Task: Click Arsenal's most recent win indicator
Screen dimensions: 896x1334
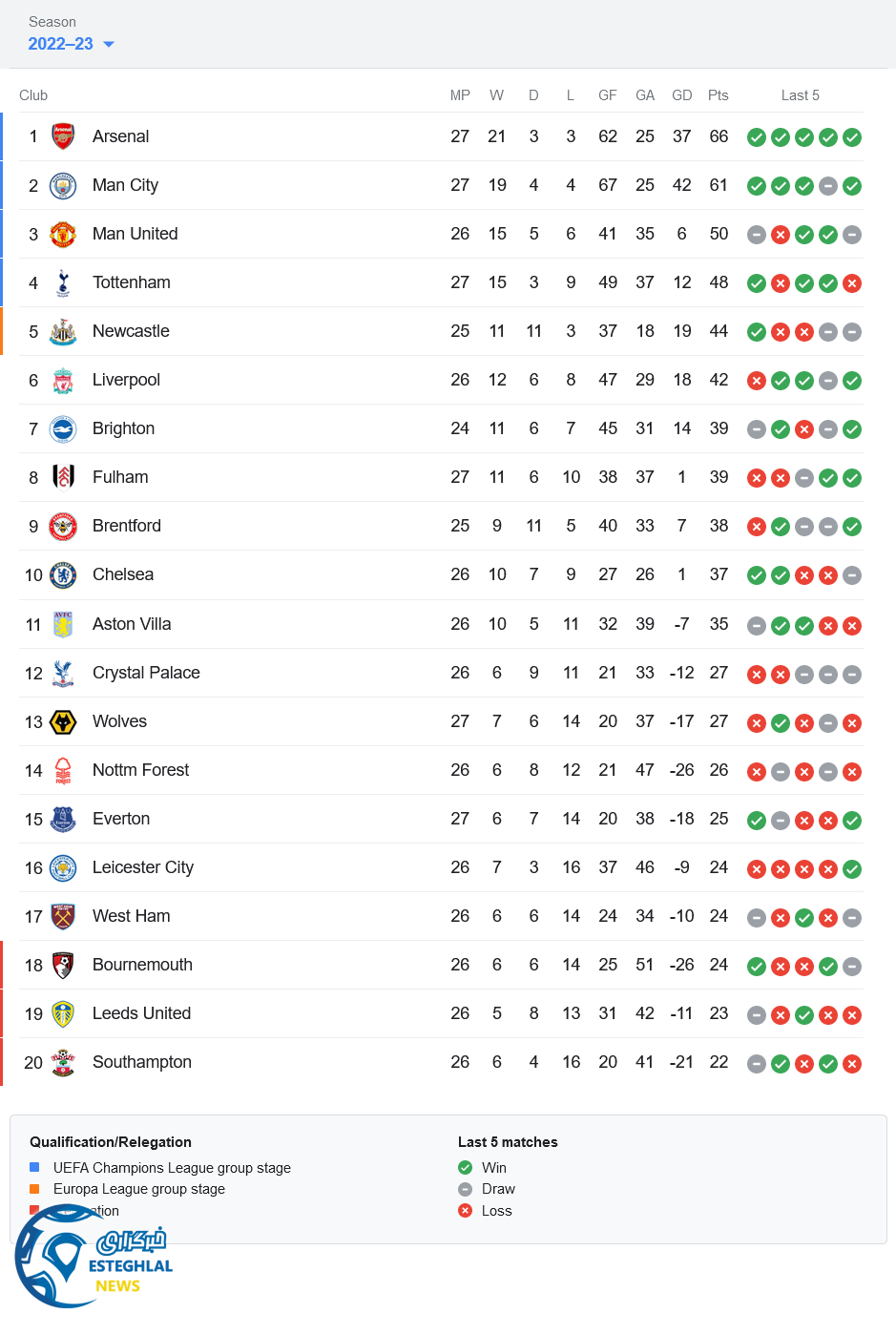Action: 852,137
